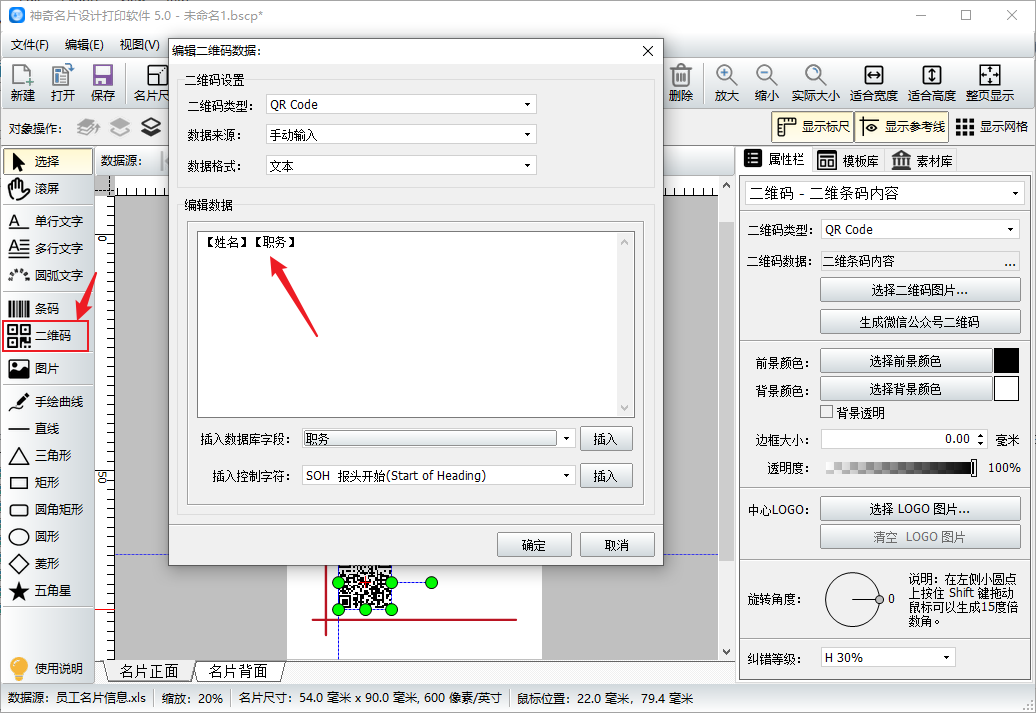Select the 三角形 (Triangle) tool
Screen dimensions: 1036x713
point(48,456)
